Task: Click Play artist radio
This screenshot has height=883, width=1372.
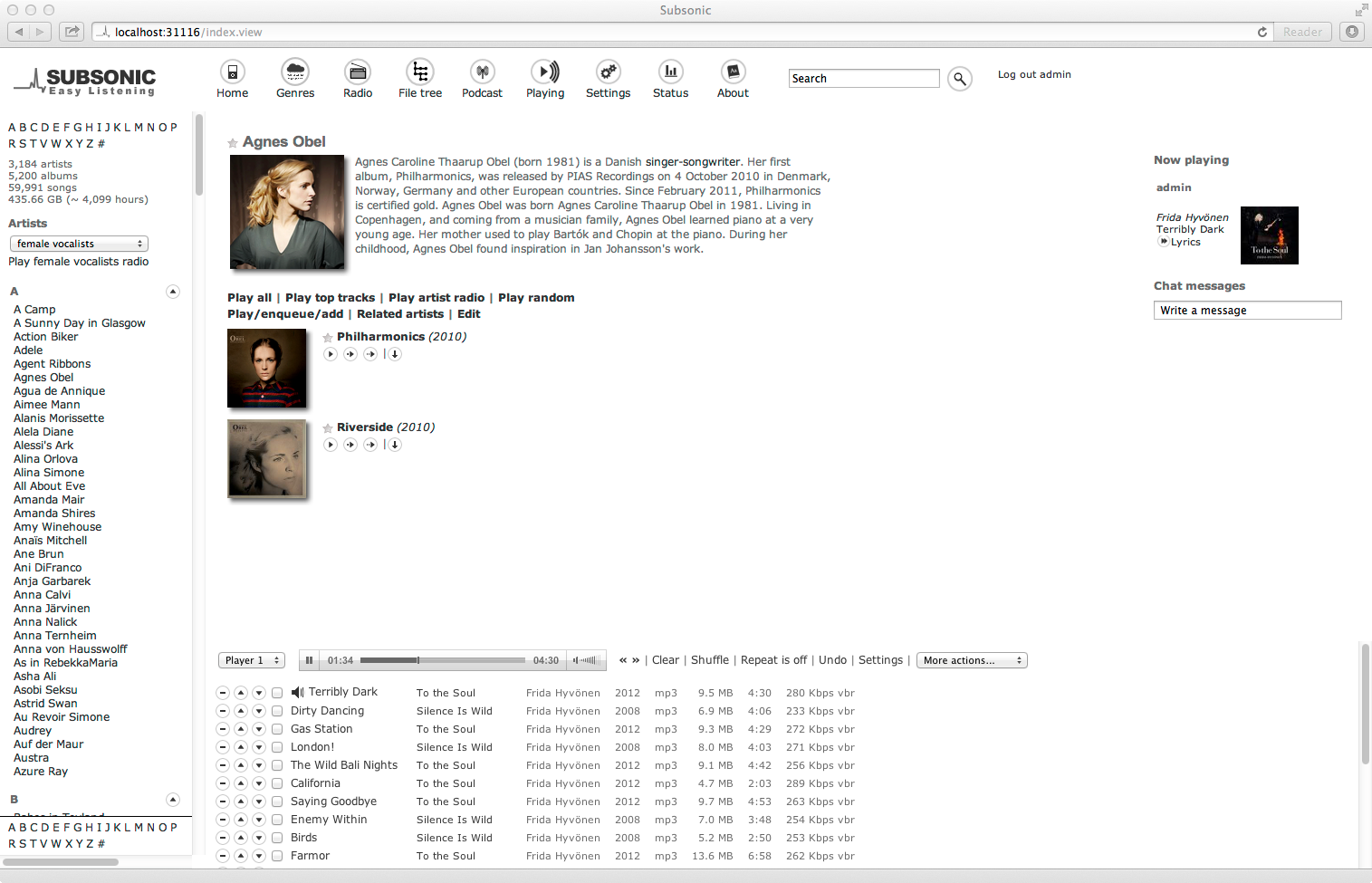Action: tap(437, 298)
